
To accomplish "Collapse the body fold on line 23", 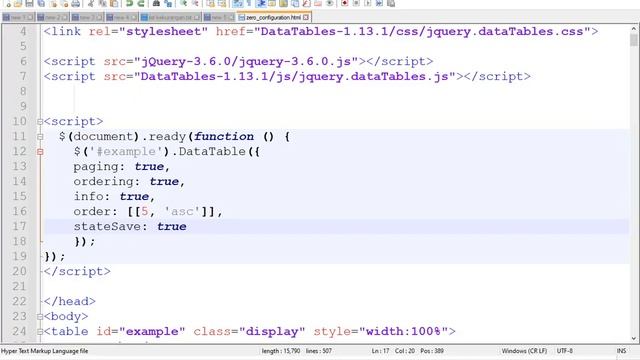I will (x=40, y=317).
